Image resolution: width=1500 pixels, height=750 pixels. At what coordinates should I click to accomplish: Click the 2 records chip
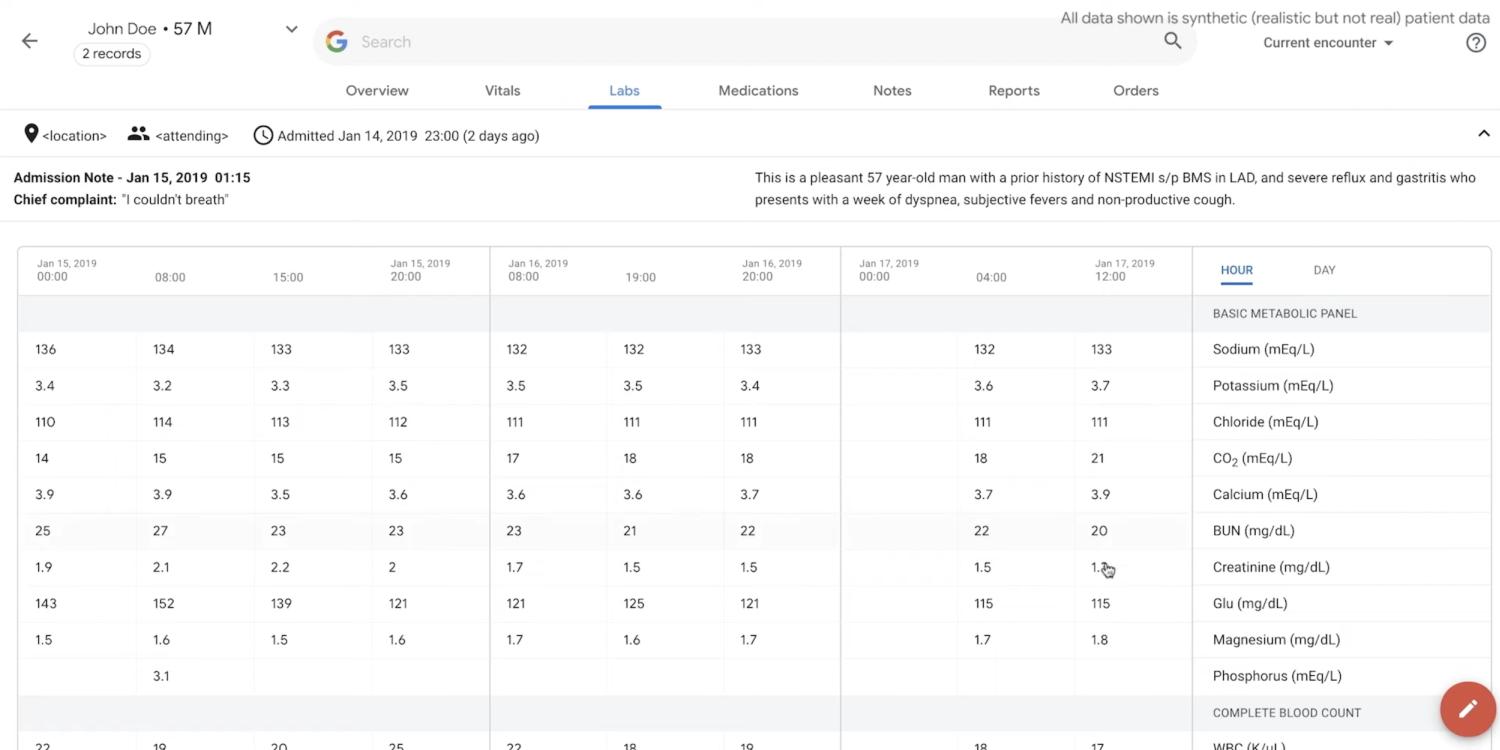[111, 54]
